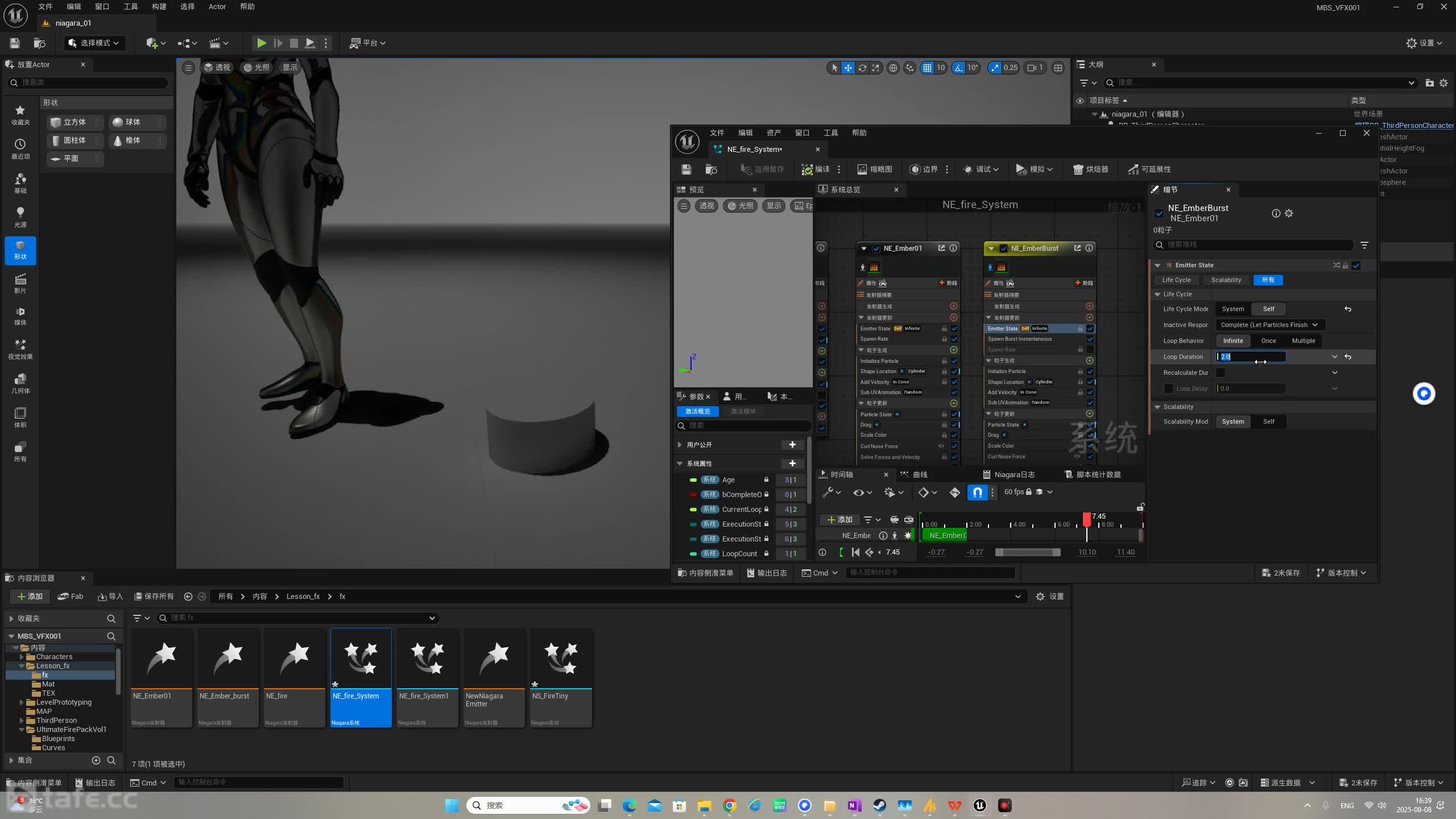The height and width of the screenshot is (819, 1456).
Task: Select the 媒体 media category icon
Action: click(x=20, y=316)
